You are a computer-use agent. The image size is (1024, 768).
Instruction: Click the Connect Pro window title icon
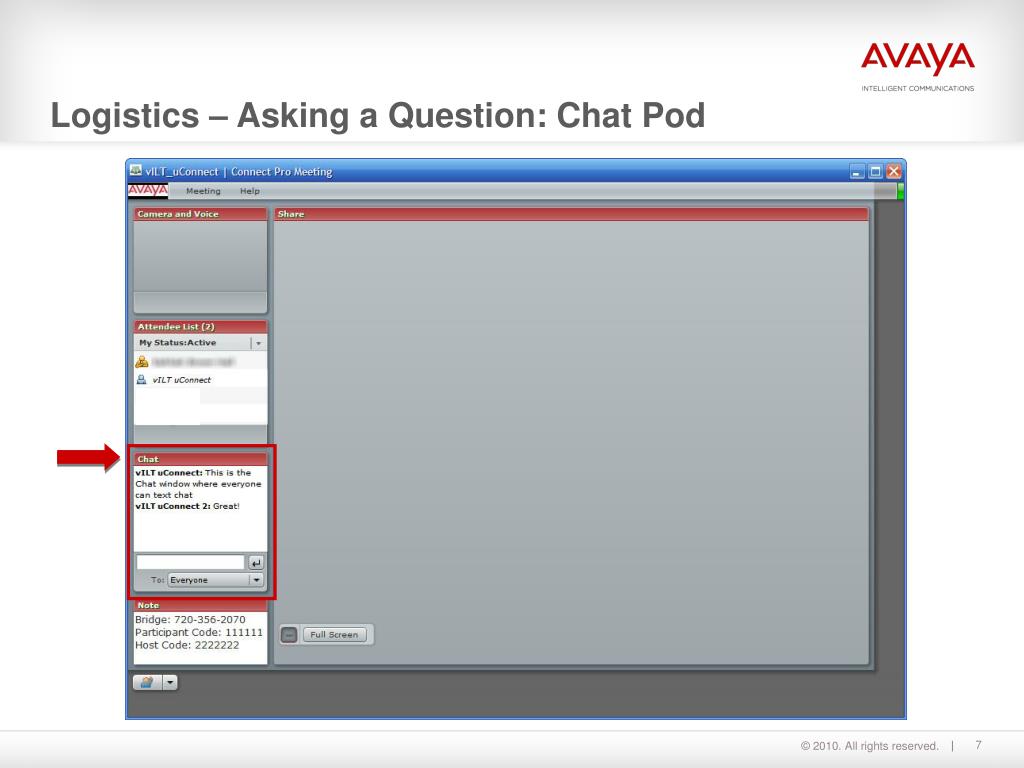pyautogui.click(x=136, y=170)
